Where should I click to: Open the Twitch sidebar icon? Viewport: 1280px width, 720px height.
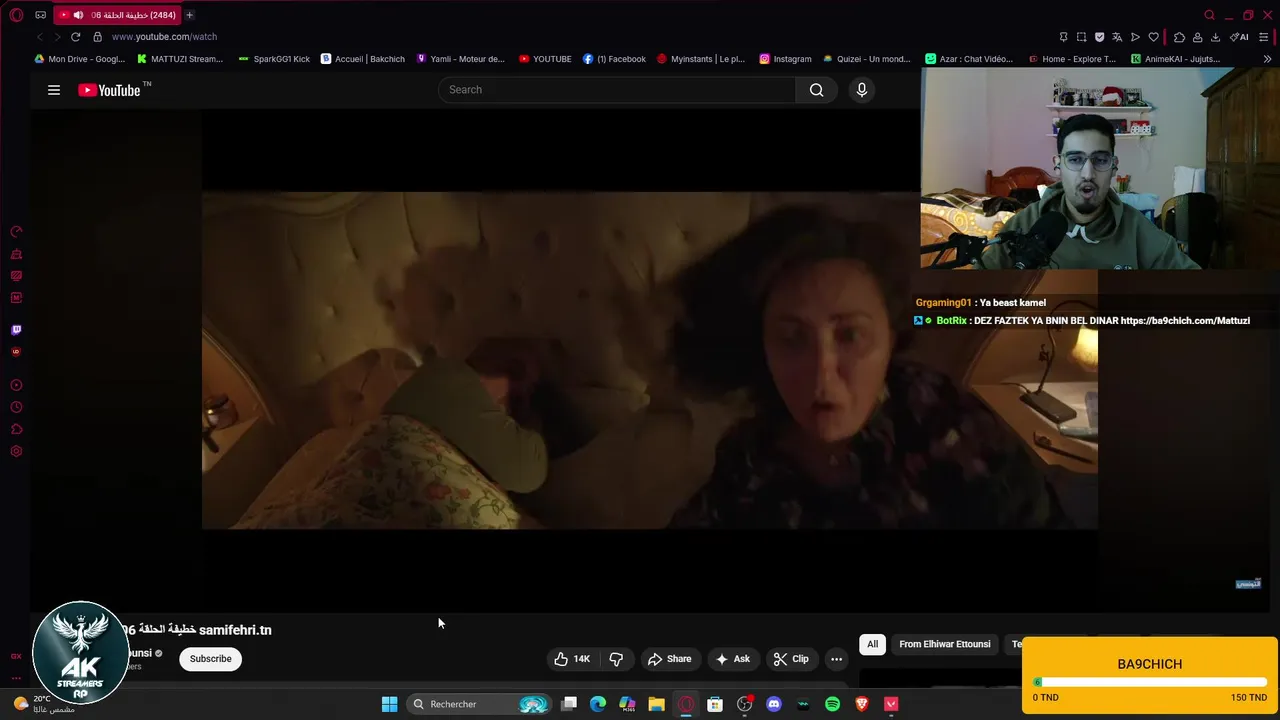(16, 330)
